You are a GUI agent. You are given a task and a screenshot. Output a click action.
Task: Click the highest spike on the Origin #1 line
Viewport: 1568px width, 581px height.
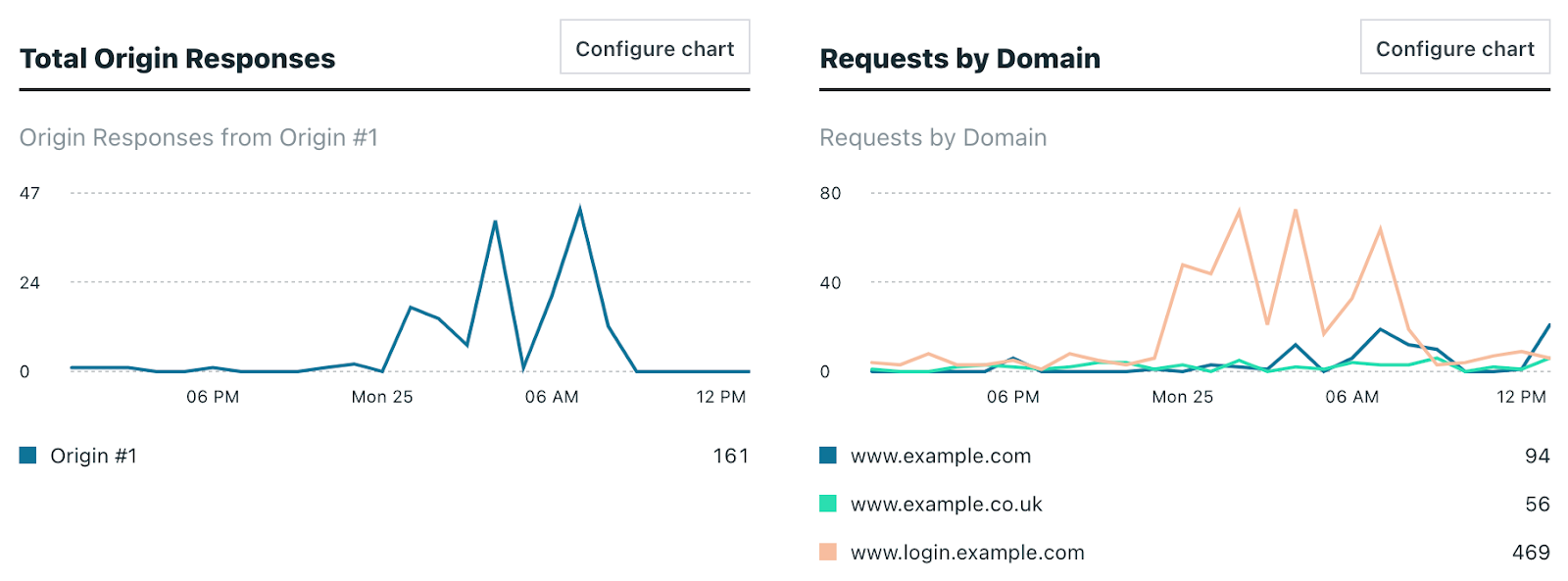pos(580,207)
